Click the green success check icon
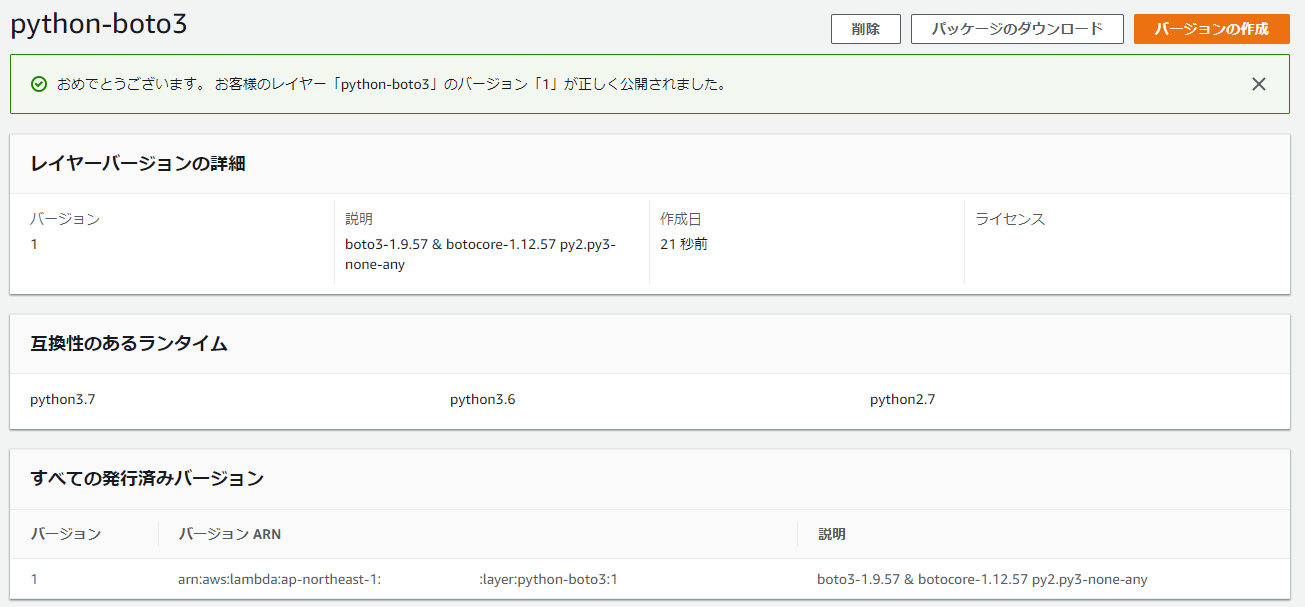 (39, 84)
